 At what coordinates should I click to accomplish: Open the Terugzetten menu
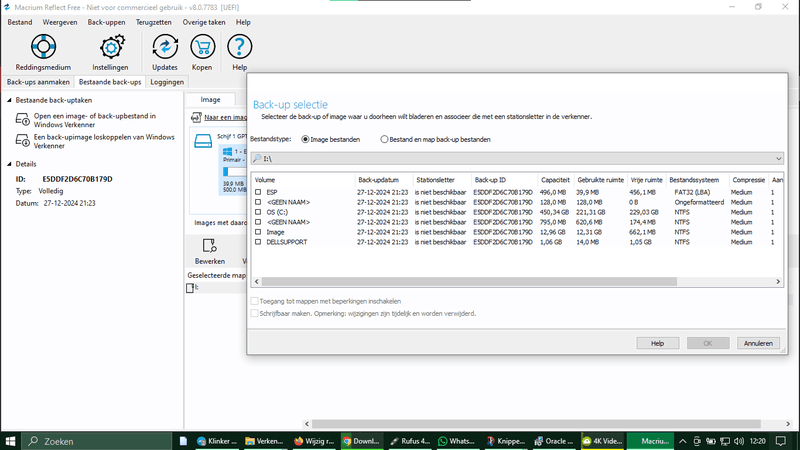coord(154,22)
